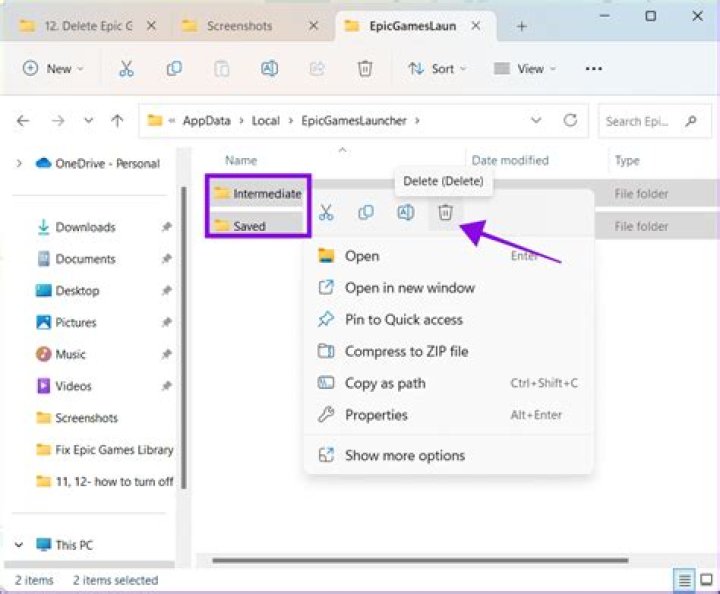Click the Share icon in the top toolbar
The image size is (720, 594).
coord(317,69)
